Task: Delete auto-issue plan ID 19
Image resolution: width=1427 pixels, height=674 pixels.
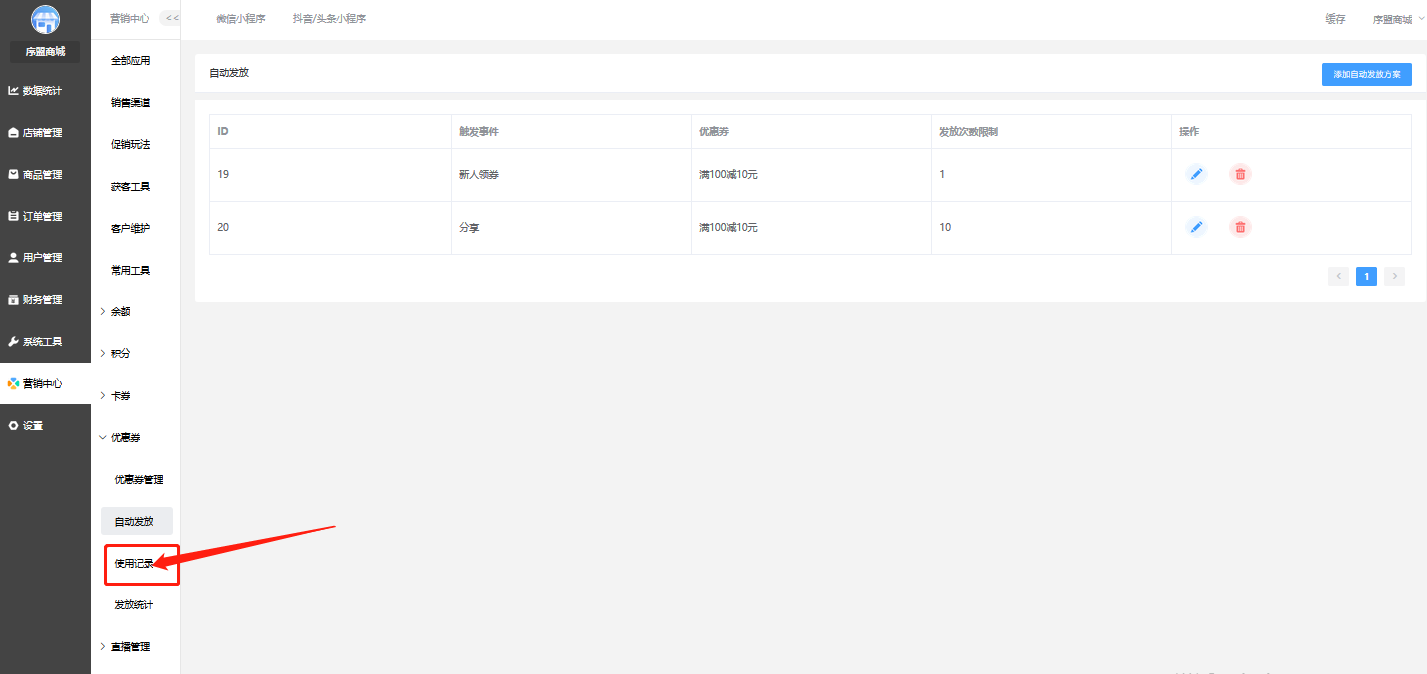Action: pos(1240,174)
